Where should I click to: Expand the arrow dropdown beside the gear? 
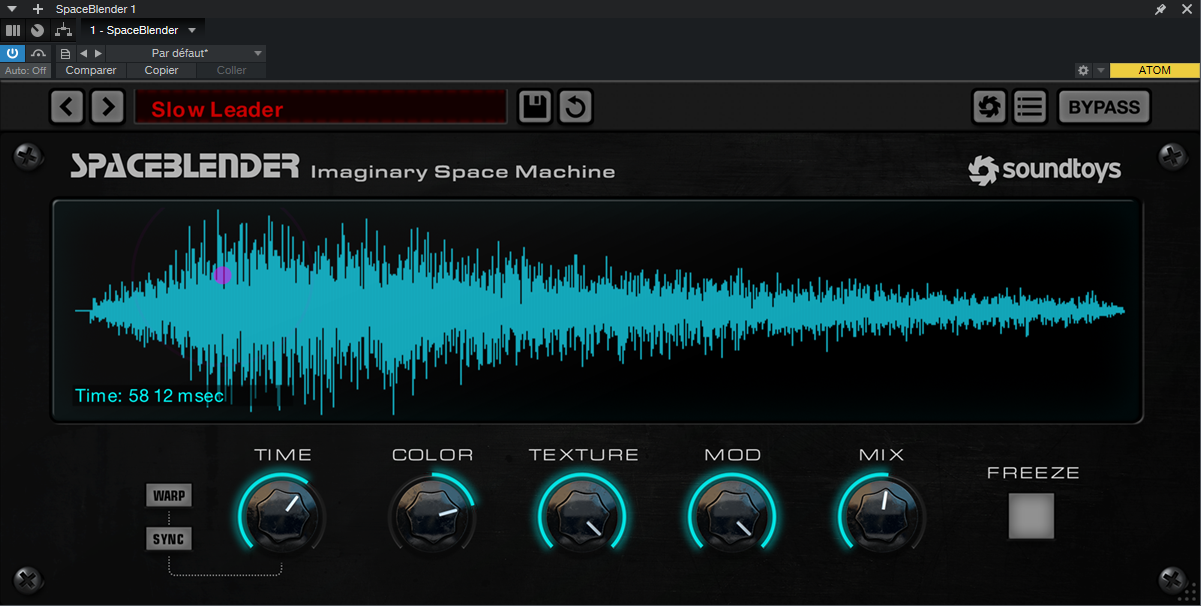1100,71
